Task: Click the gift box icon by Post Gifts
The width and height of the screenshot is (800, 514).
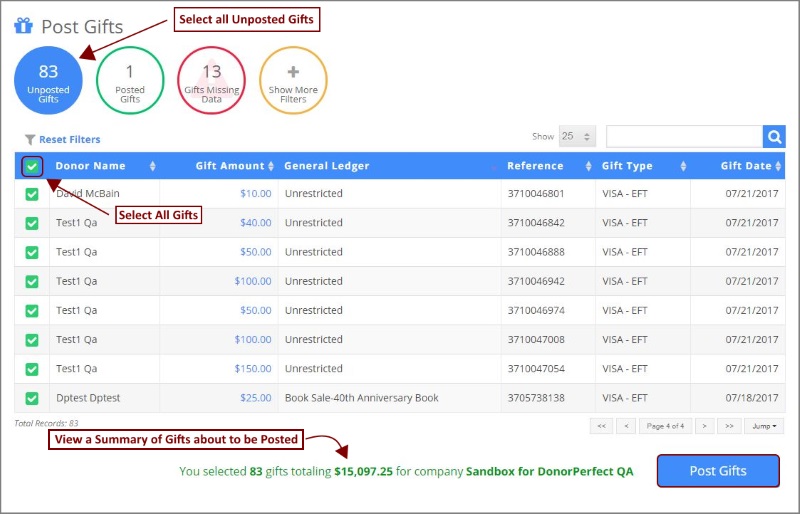Action: (x=23, y=26)
